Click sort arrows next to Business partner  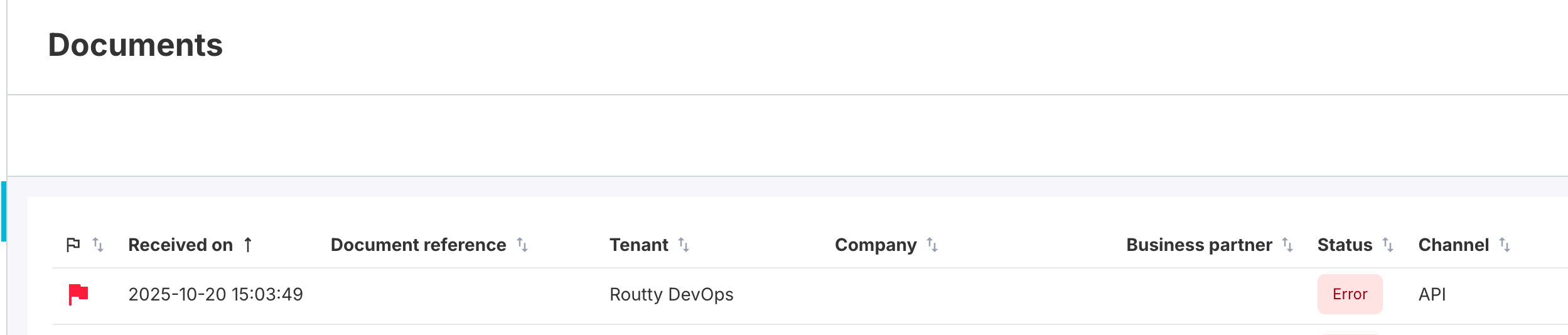click(x=1287, y=245)
